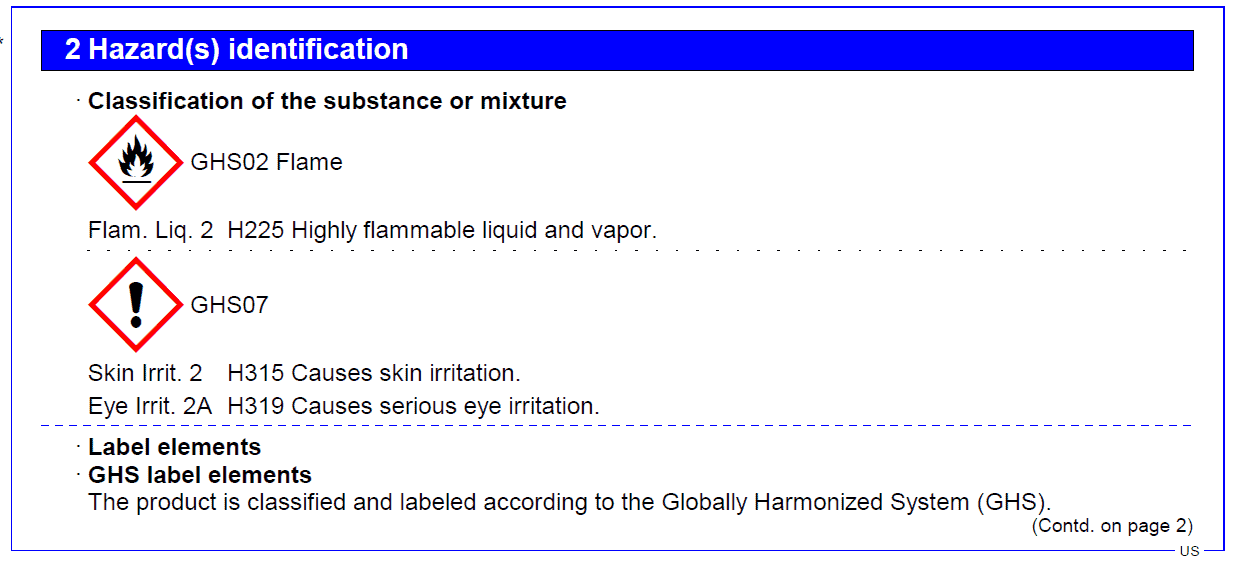Select the H225 highly flammable liquid statement
This screenshot has height=564, width=1237.
coord(442,230)
